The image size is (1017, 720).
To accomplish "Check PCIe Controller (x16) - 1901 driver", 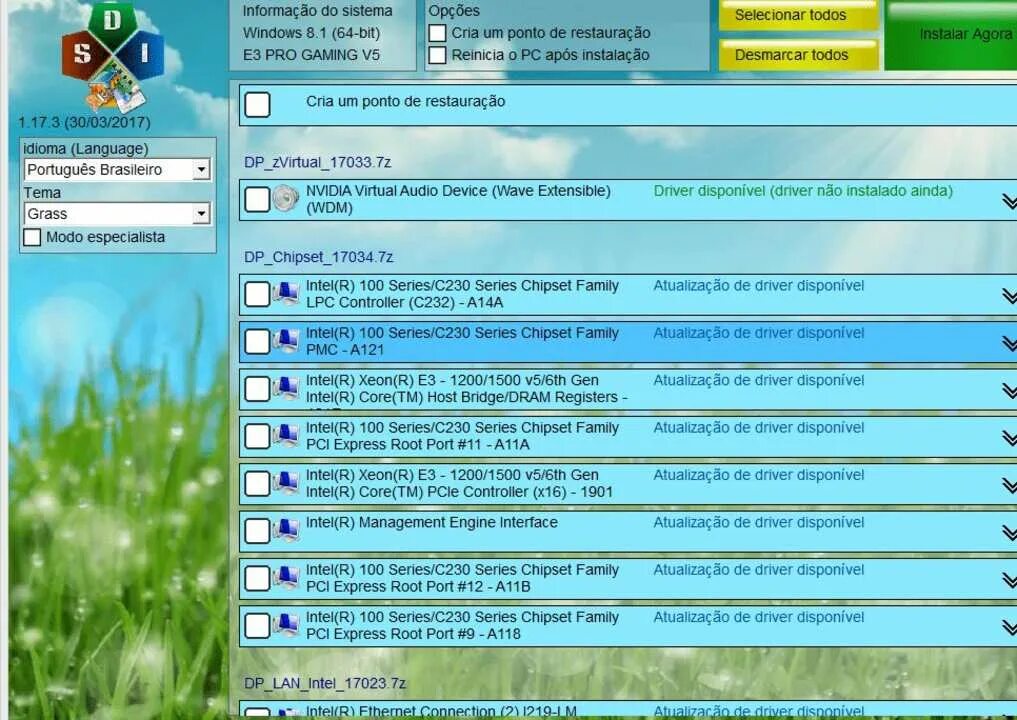I will pos(257,483).
